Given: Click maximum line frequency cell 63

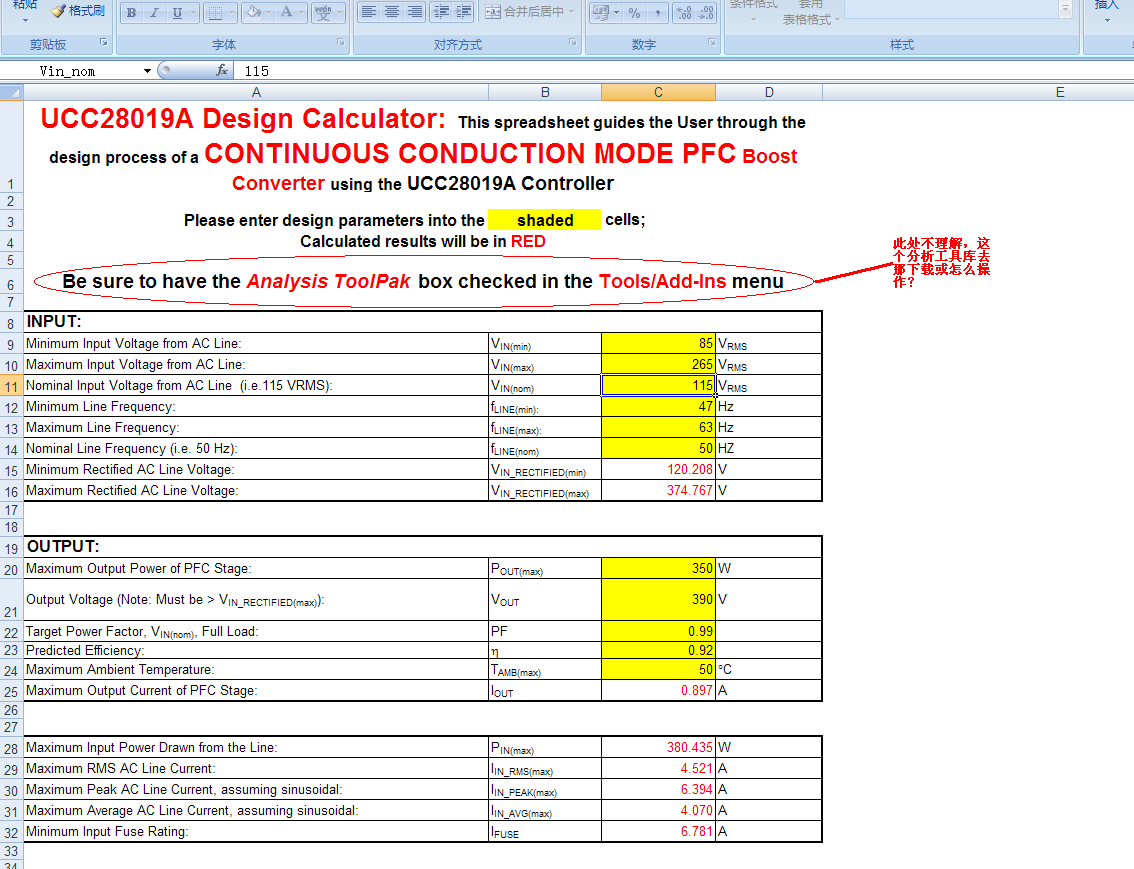Looking at the screenshot, I should tap(658, 427).
